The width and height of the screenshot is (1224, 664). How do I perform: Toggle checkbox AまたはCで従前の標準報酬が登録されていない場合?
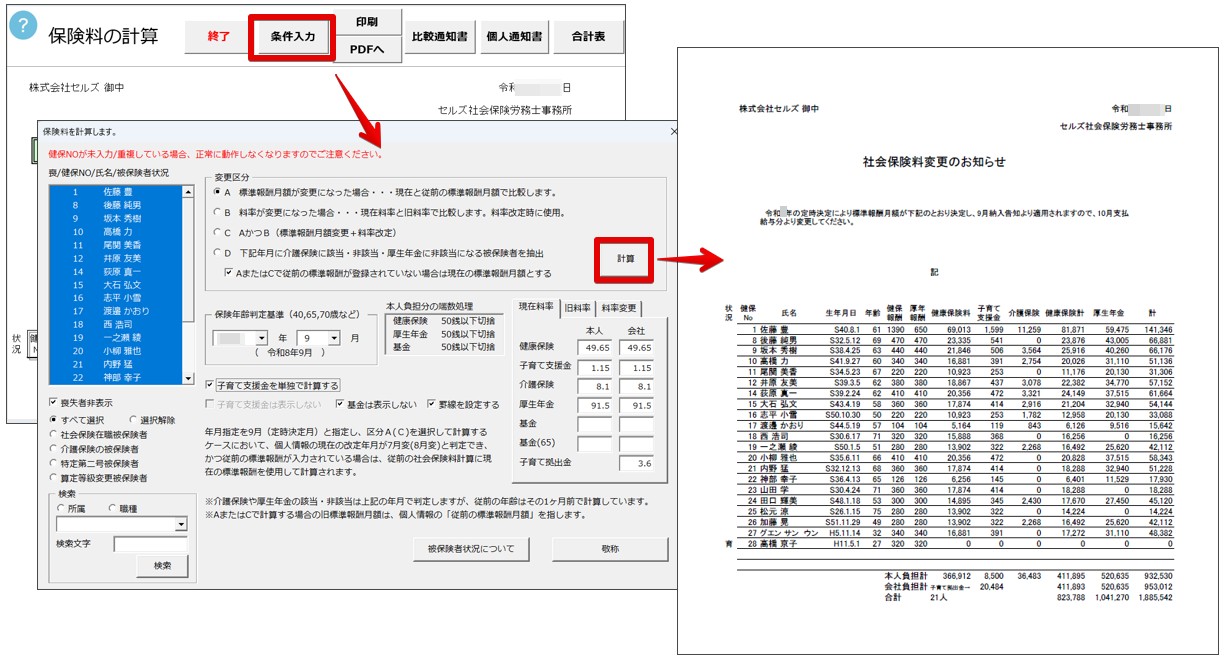coord(388,273)
